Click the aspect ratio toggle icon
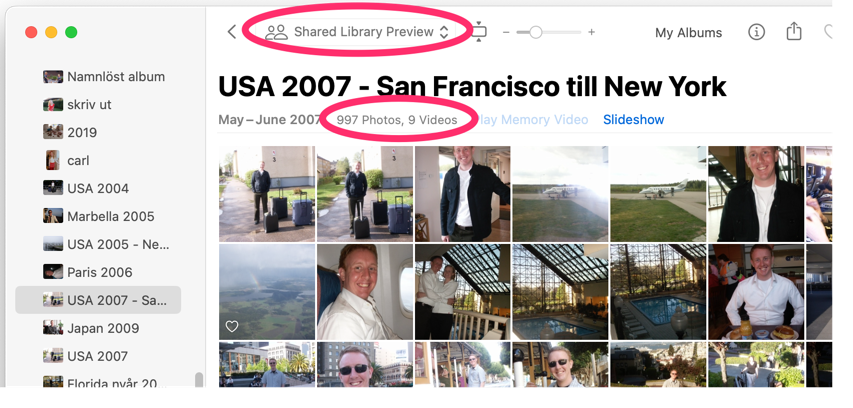This screenshot has height=408, width=853. 479,32
